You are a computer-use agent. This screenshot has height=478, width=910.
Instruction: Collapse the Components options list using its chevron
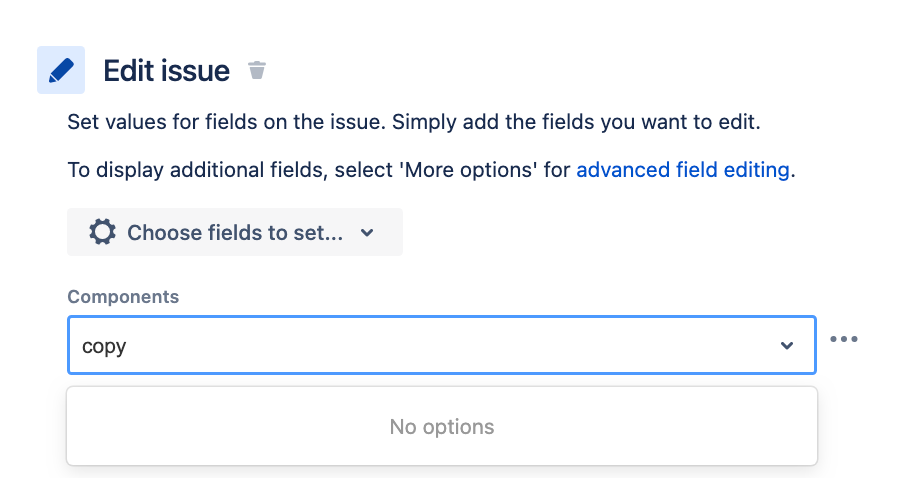click(786, 346)
